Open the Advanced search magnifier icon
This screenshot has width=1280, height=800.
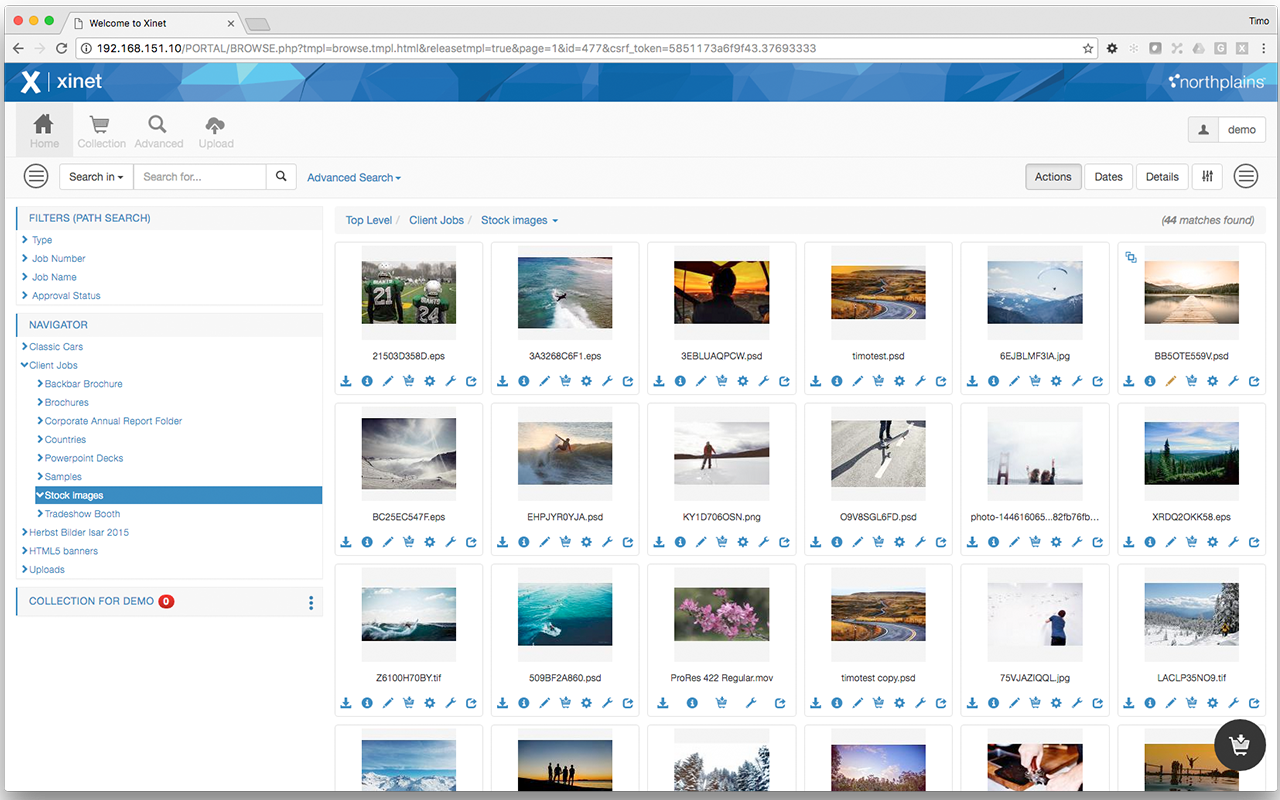(158, 130)
